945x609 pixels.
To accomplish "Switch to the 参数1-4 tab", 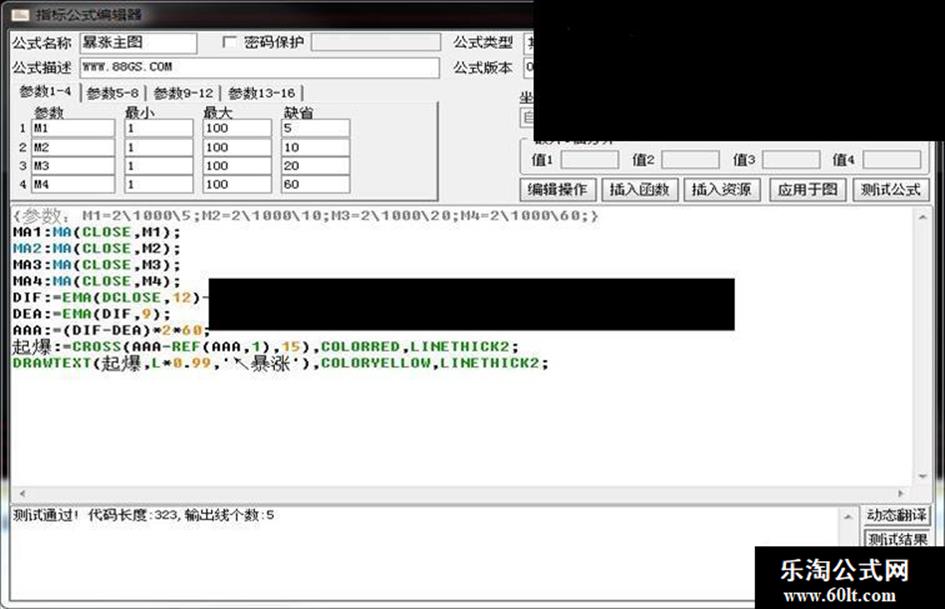I will (45, 92).
